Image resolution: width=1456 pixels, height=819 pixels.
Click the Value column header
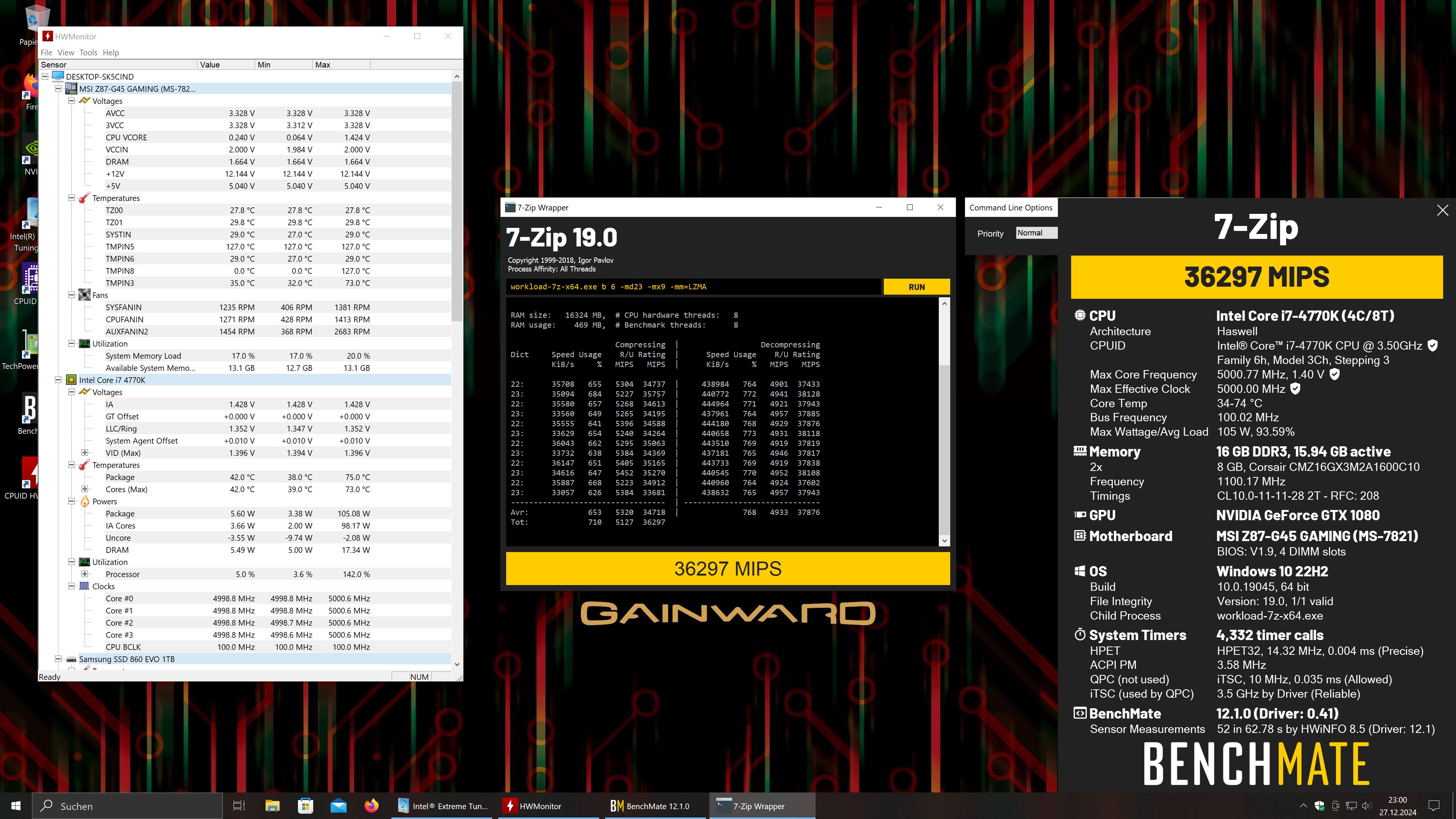click(226, 64)
